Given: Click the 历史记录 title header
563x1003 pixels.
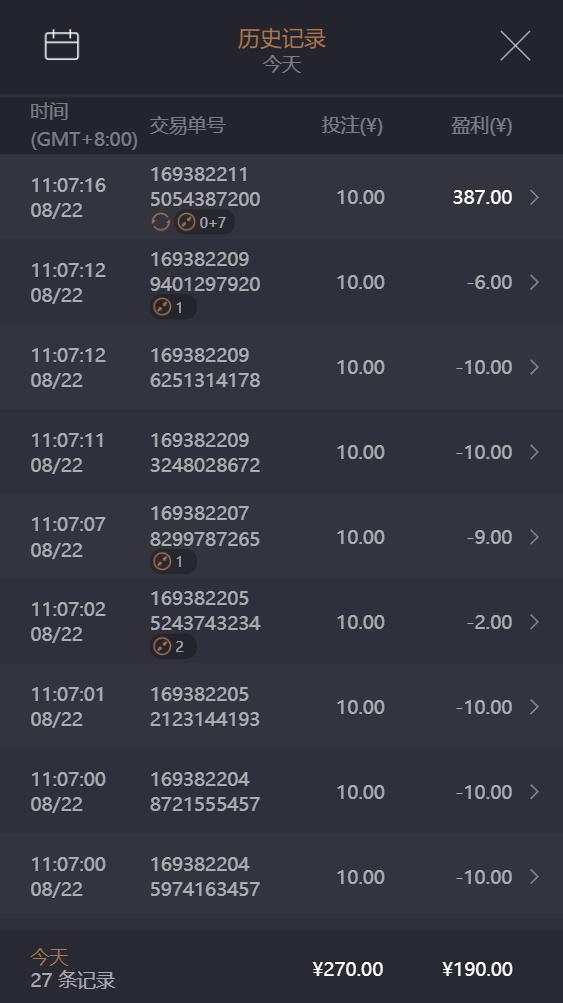Looking at the screenshot, I should [282, 39].
